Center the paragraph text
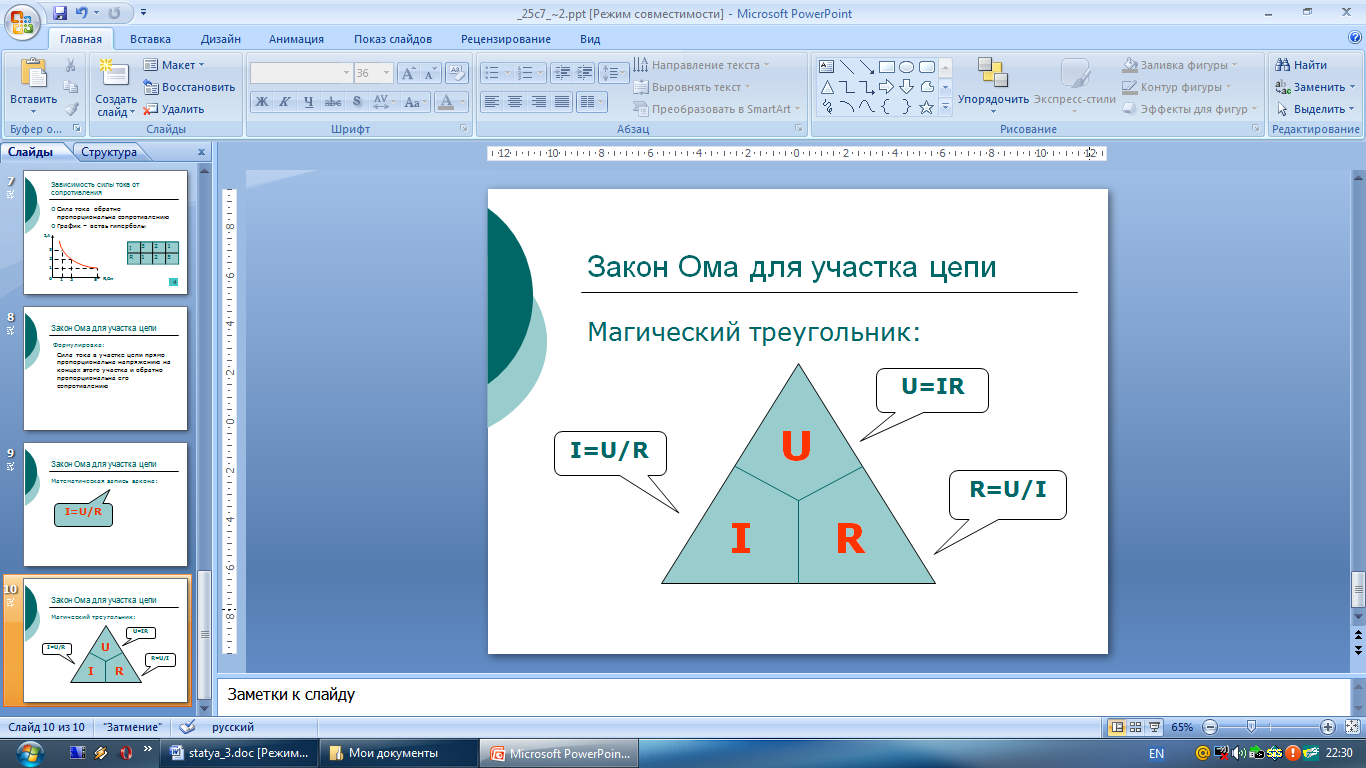This screenshot has height=768, width=1366. click(x=515, y=102)
